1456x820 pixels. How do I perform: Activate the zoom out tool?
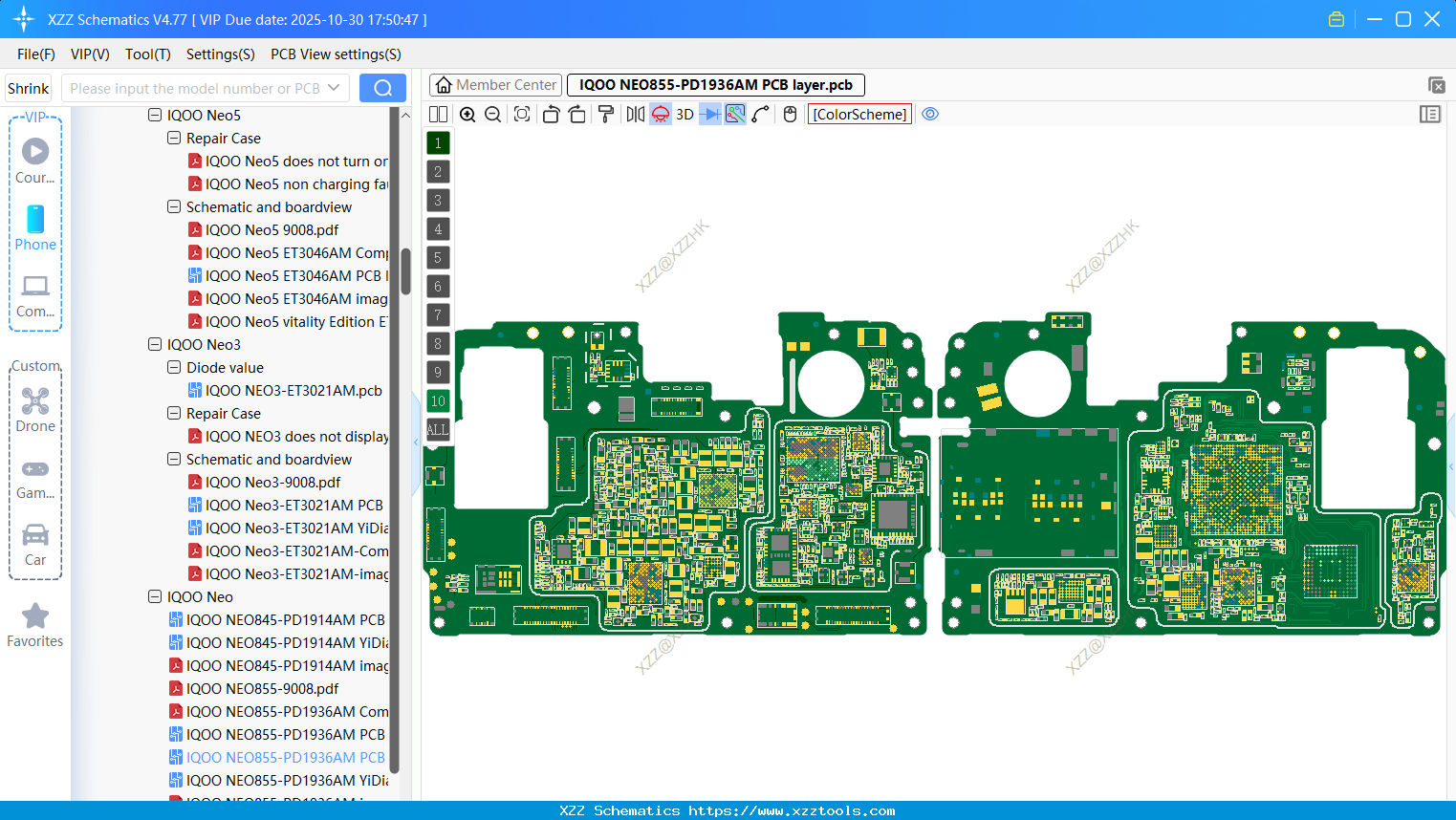(491, 114)
